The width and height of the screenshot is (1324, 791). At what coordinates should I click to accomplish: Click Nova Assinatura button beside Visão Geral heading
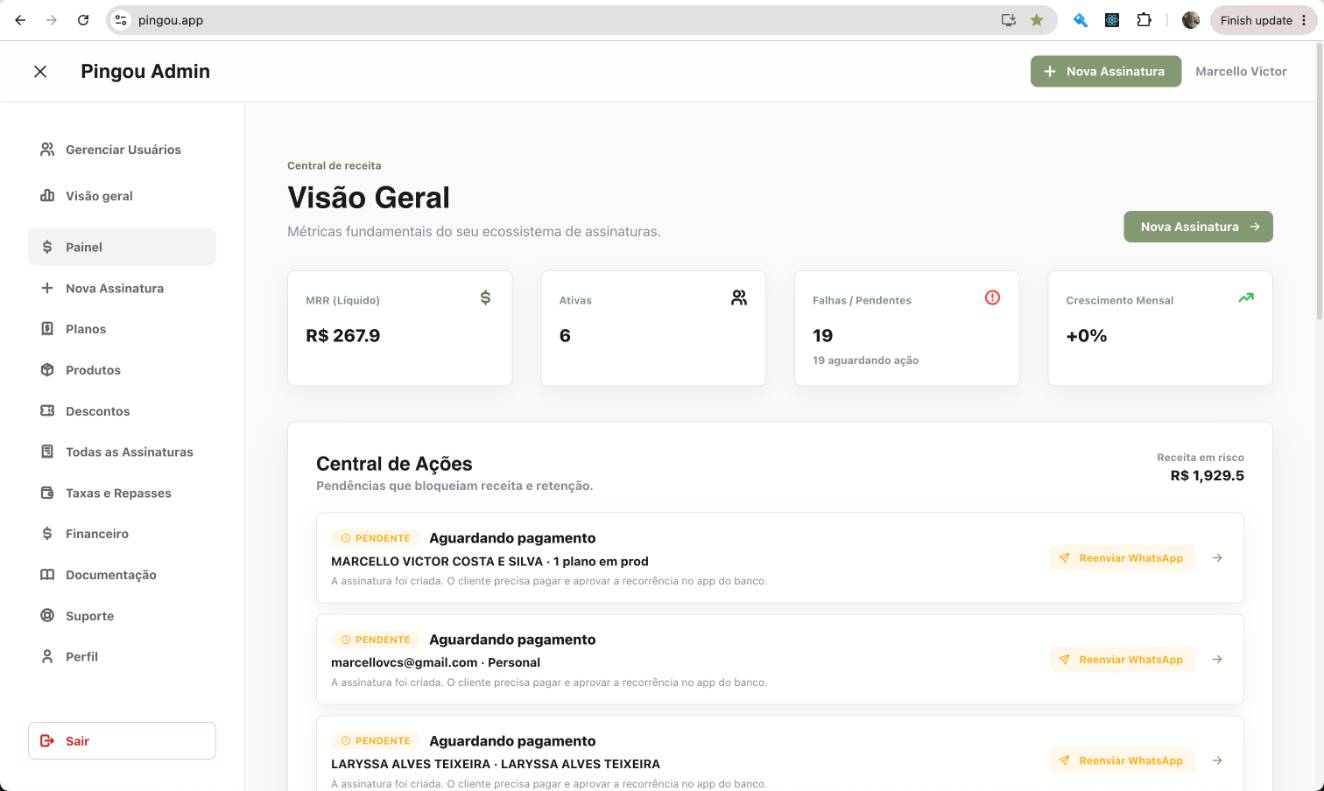click(x=1198, y=226)
